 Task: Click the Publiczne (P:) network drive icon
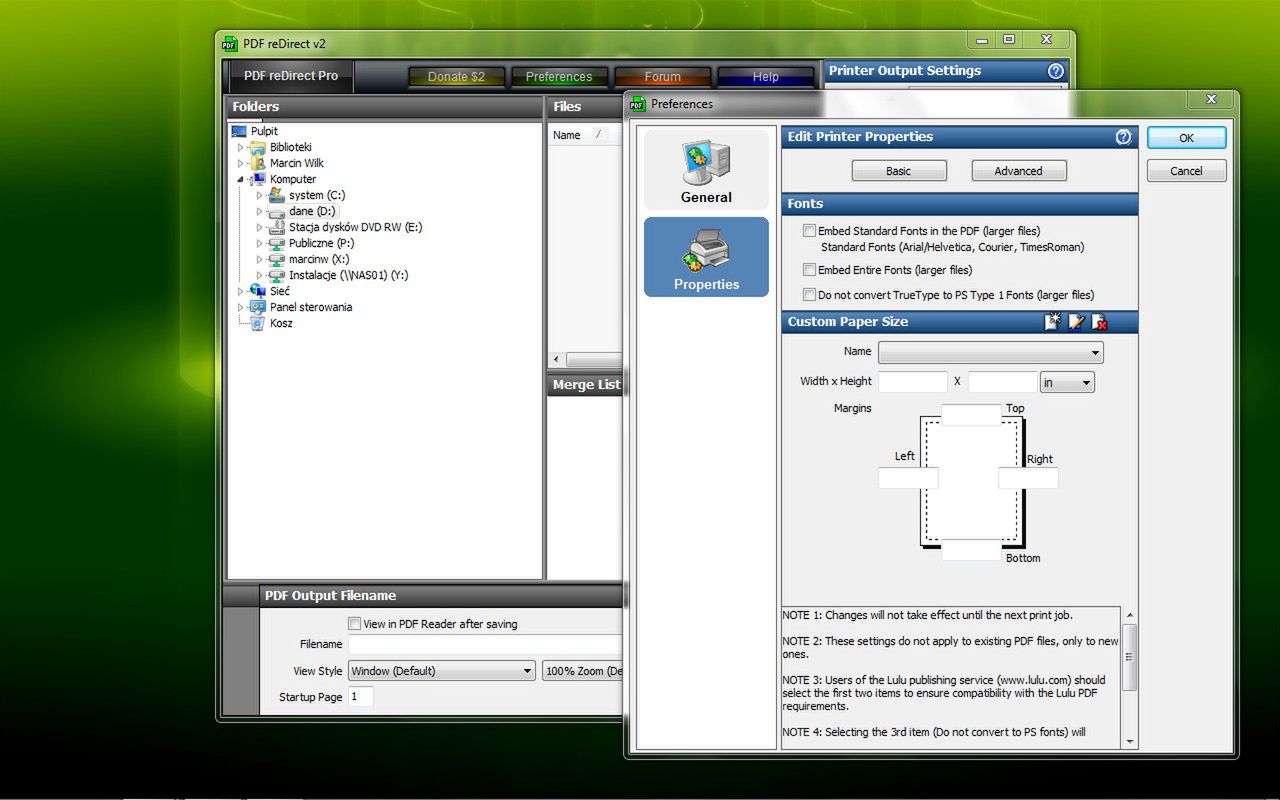pos(277,243)
